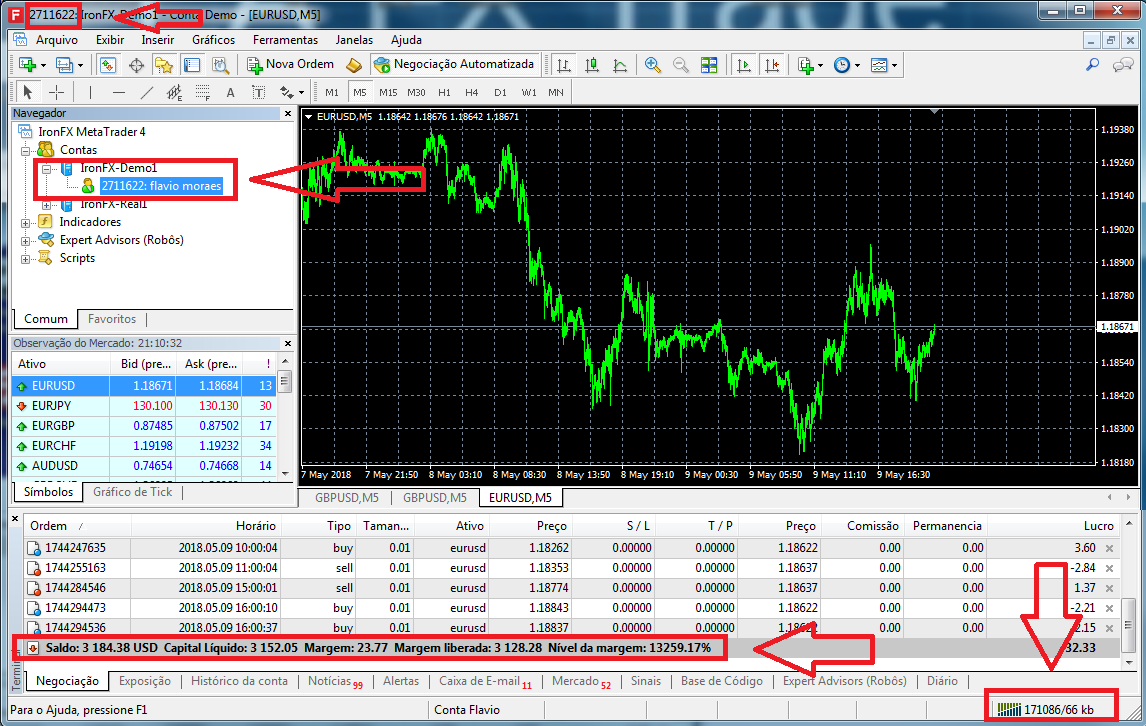Viewport: 1146px width, 726px height.
Task: Select the crosshair cursor tool
Action: (x=57, y=93)
